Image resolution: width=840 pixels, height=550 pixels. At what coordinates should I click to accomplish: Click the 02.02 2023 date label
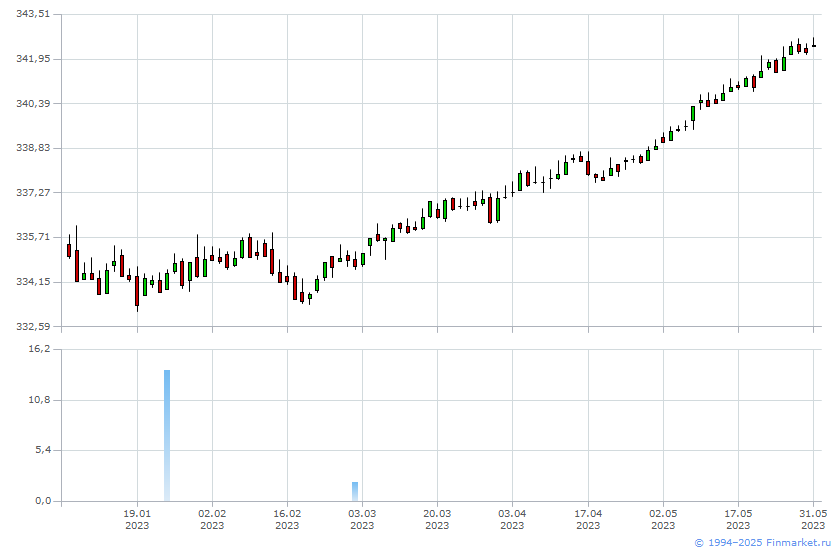pos(212,519)
